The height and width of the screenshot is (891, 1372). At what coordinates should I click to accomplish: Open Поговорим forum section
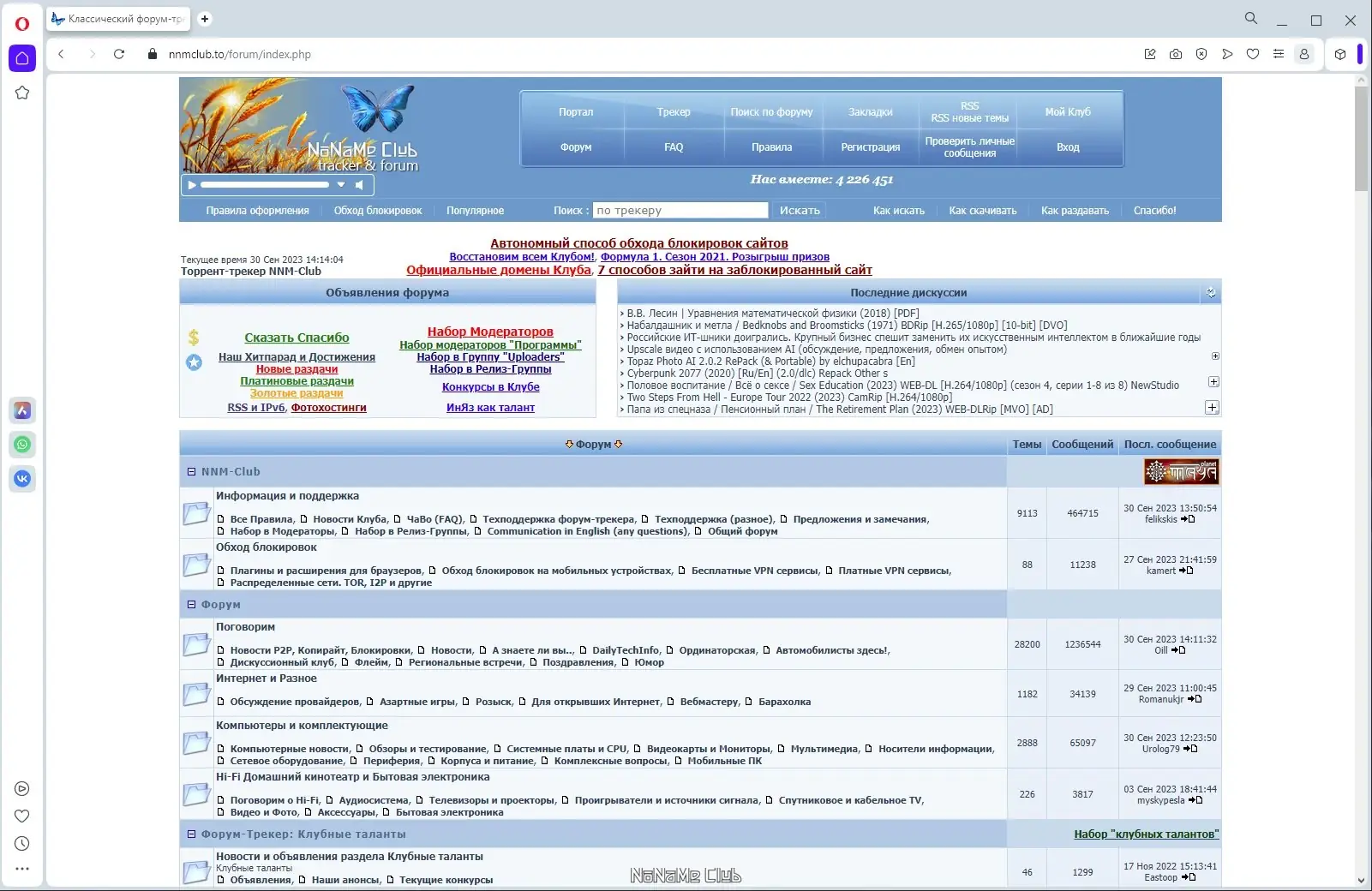point(245,627)
